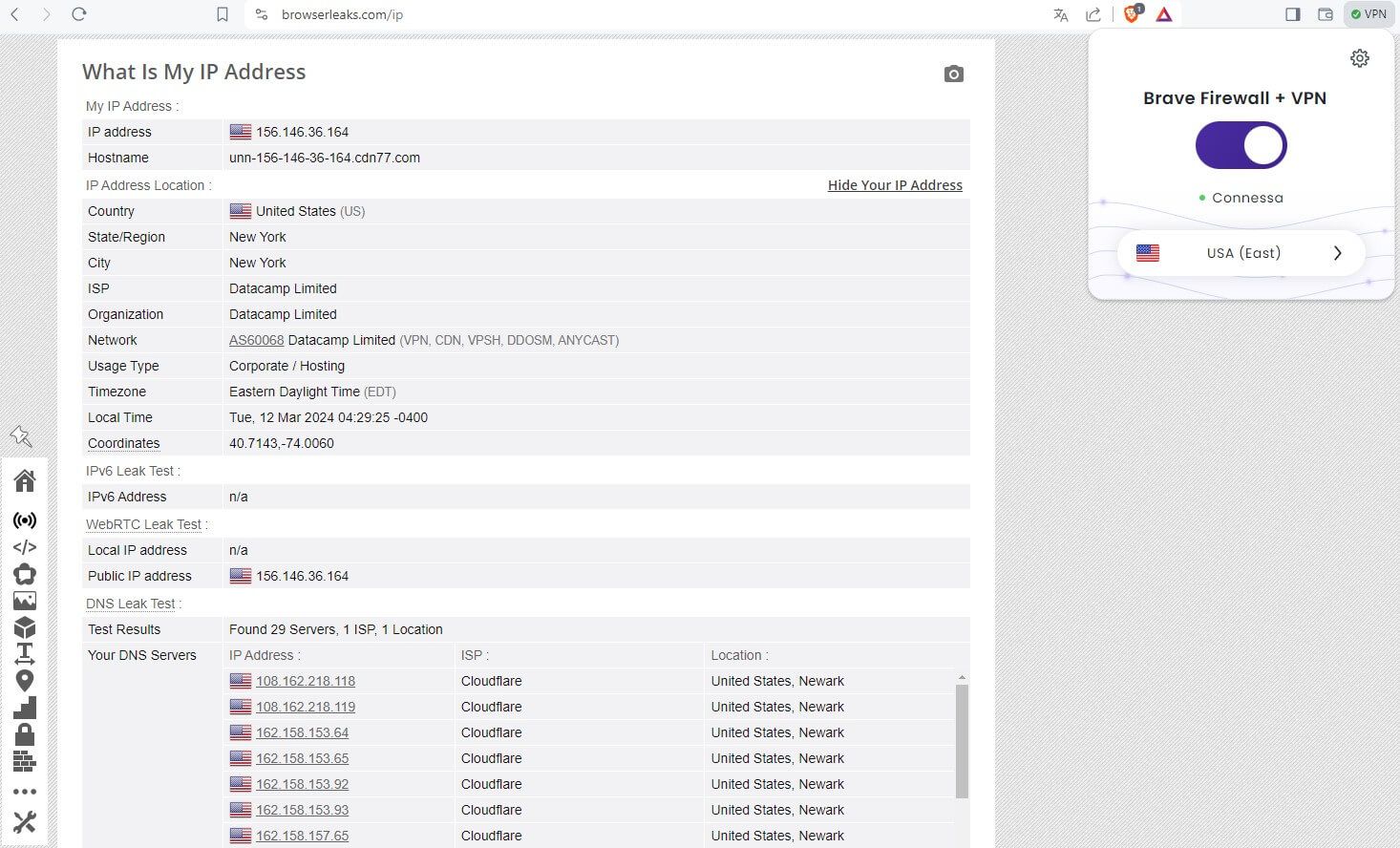Open DNS server 162.158.153.65 link
1400x848 pixels.
[x=302, y=758]
